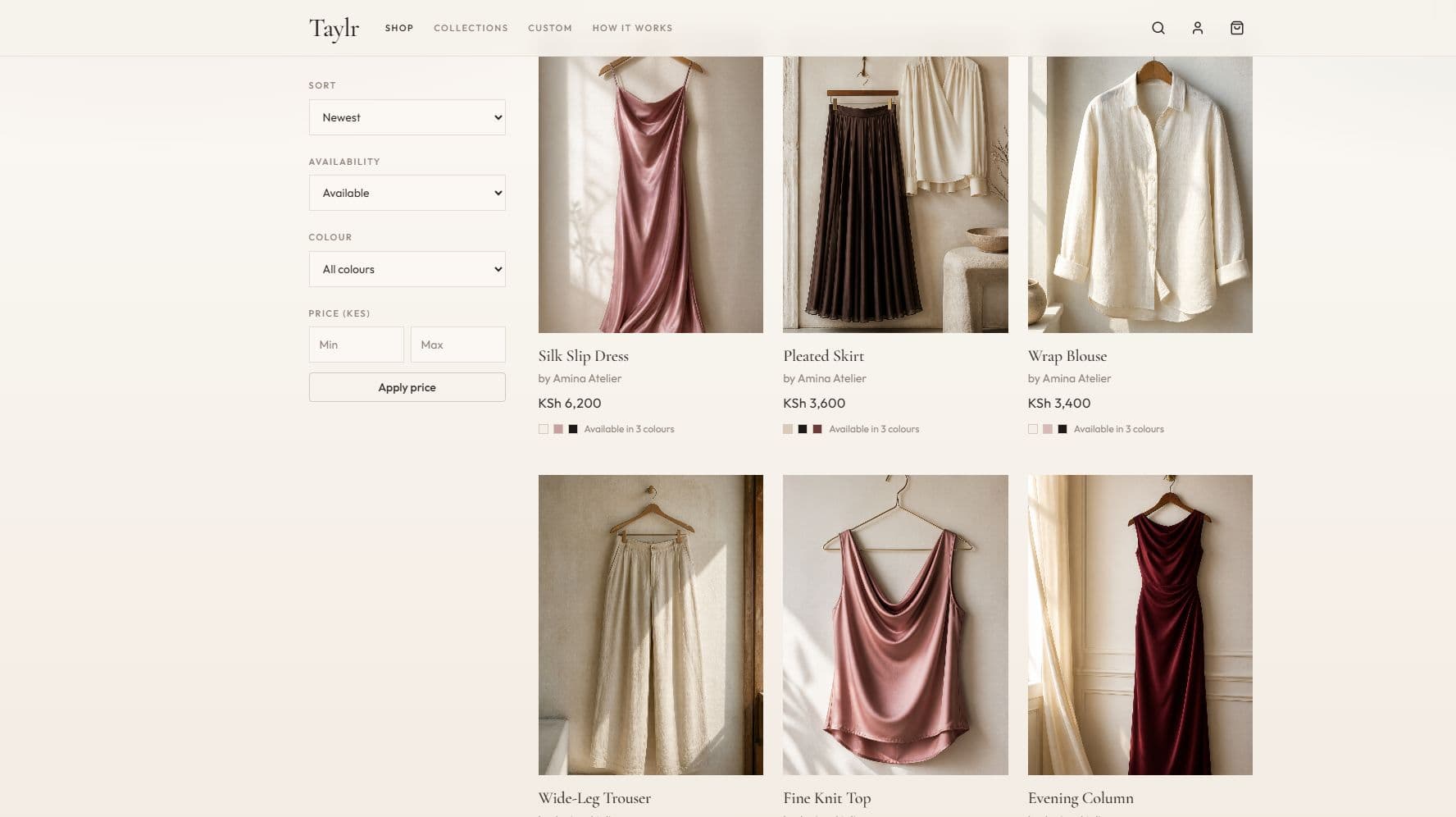Open the Wide-Leg Trouser title link
1456x817 pixels.
[x=594, y=798]
